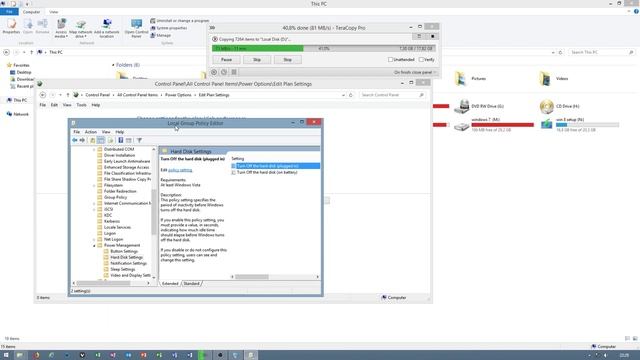
Task: Open the DVD RW Drive icon
Action: (462, 107)
